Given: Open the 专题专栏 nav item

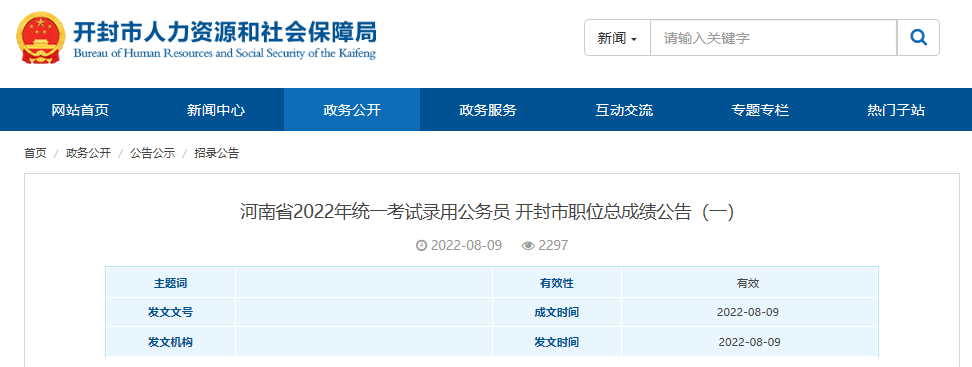Looking at the screenshot, I should point(760,110).
